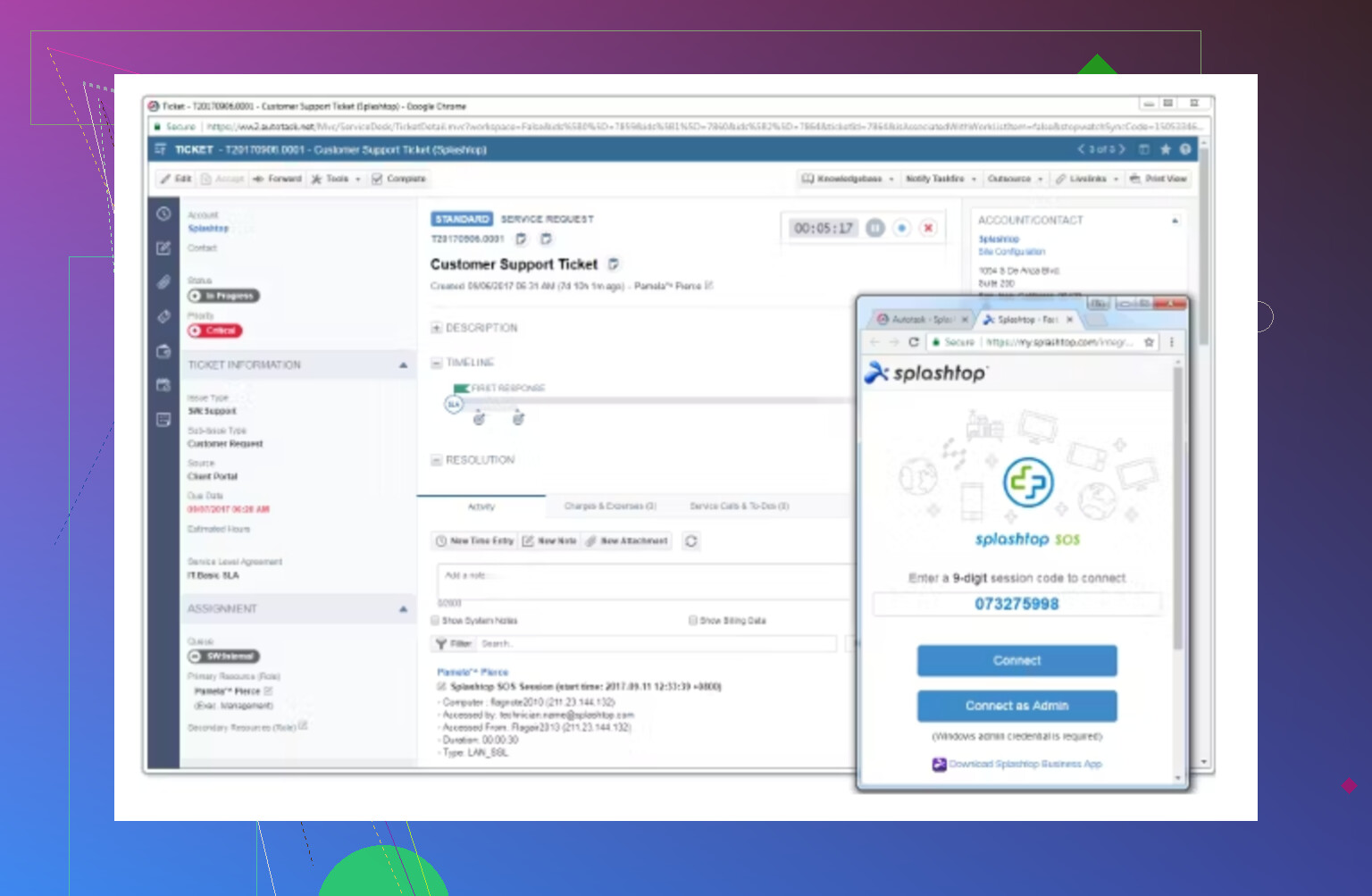The width and height of the screenshot is (1372, 896).
Task: Open the paperclip attachments icon in the sidebar
Action: (163, 282)
